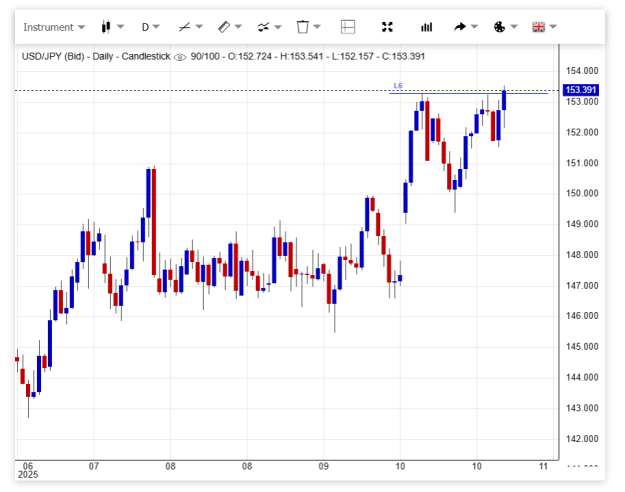Expand the language dropdown arrow

(553, 27)
